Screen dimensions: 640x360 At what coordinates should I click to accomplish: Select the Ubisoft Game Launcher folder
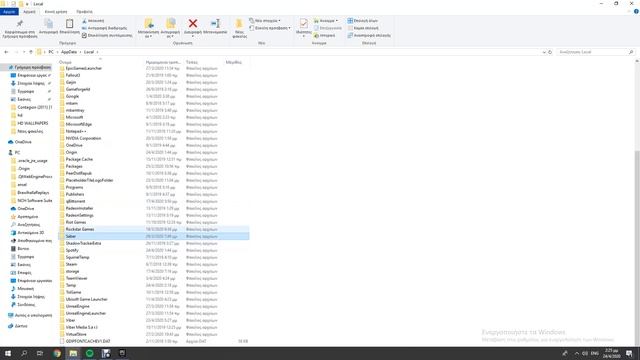(x=87, y=300)
